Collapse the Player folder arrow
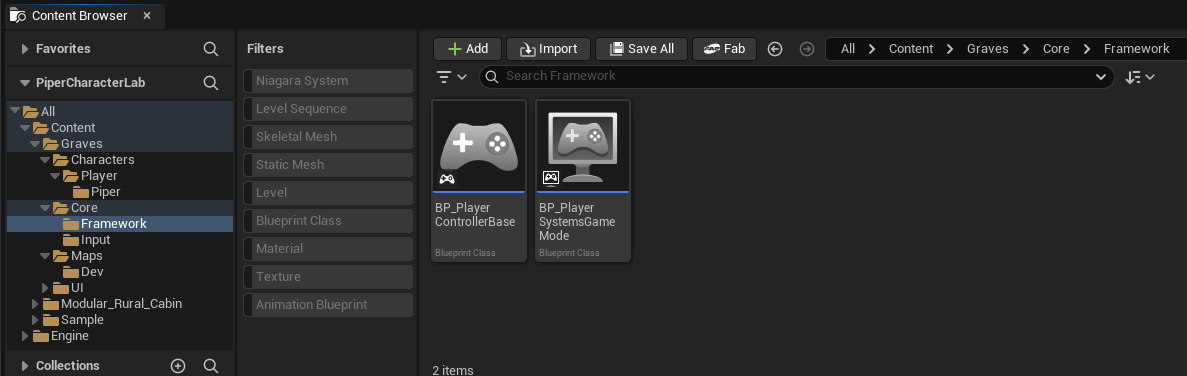 point(55,176)
